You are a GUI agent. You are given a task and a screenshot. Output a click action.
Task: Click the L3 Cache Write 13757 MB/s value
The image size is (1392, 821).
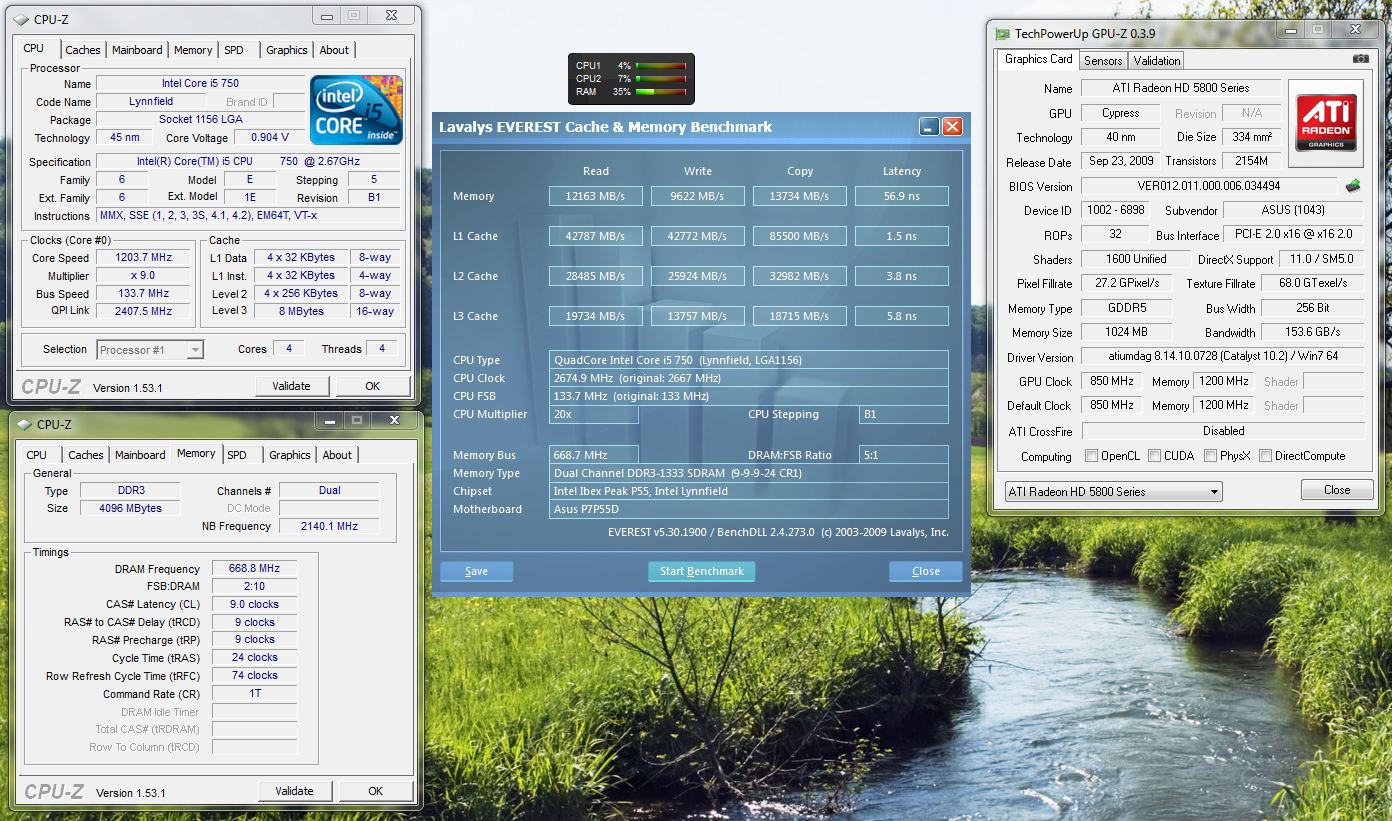tap(698, 316)
